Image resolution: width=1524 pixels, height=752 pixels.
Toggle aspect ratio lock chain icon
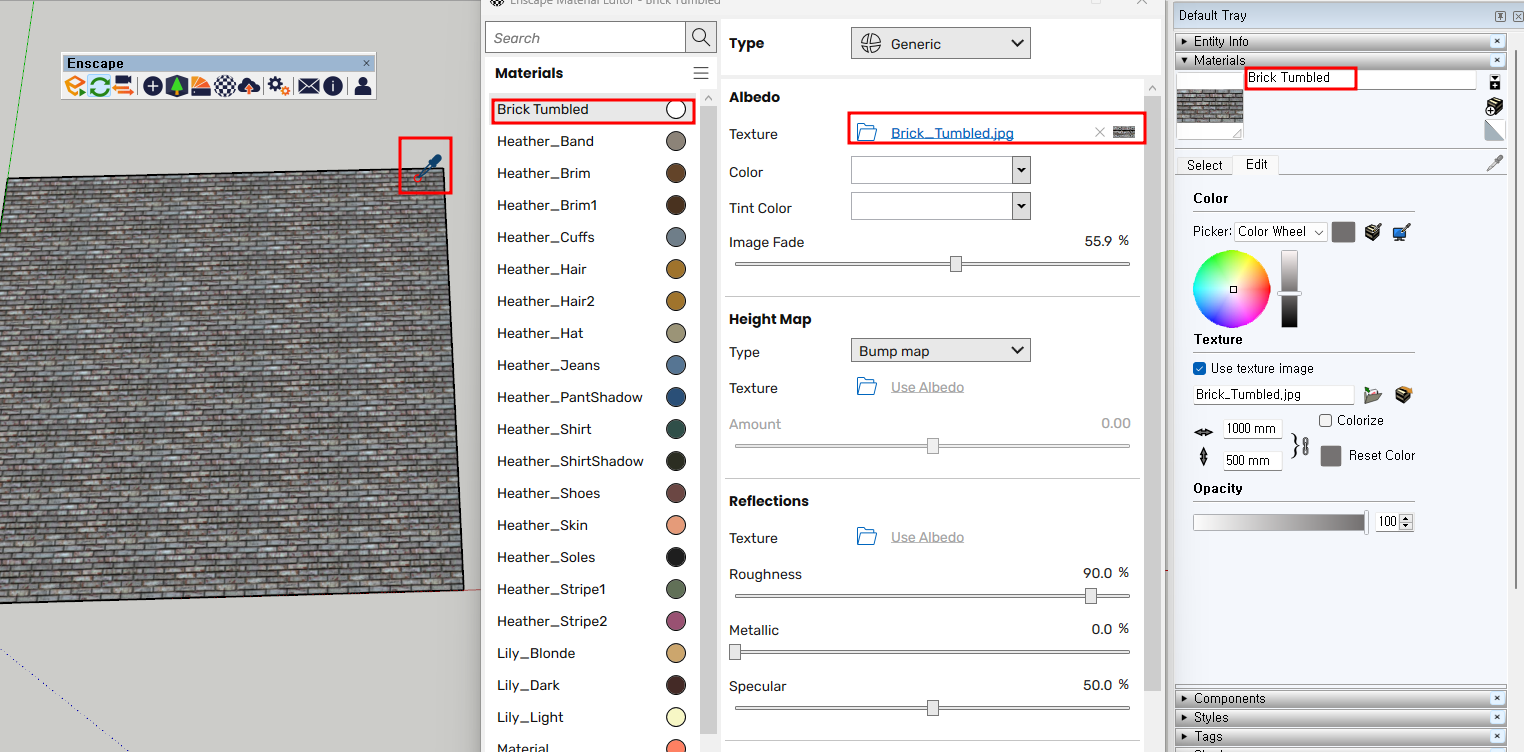click(x=1305, y=444)
